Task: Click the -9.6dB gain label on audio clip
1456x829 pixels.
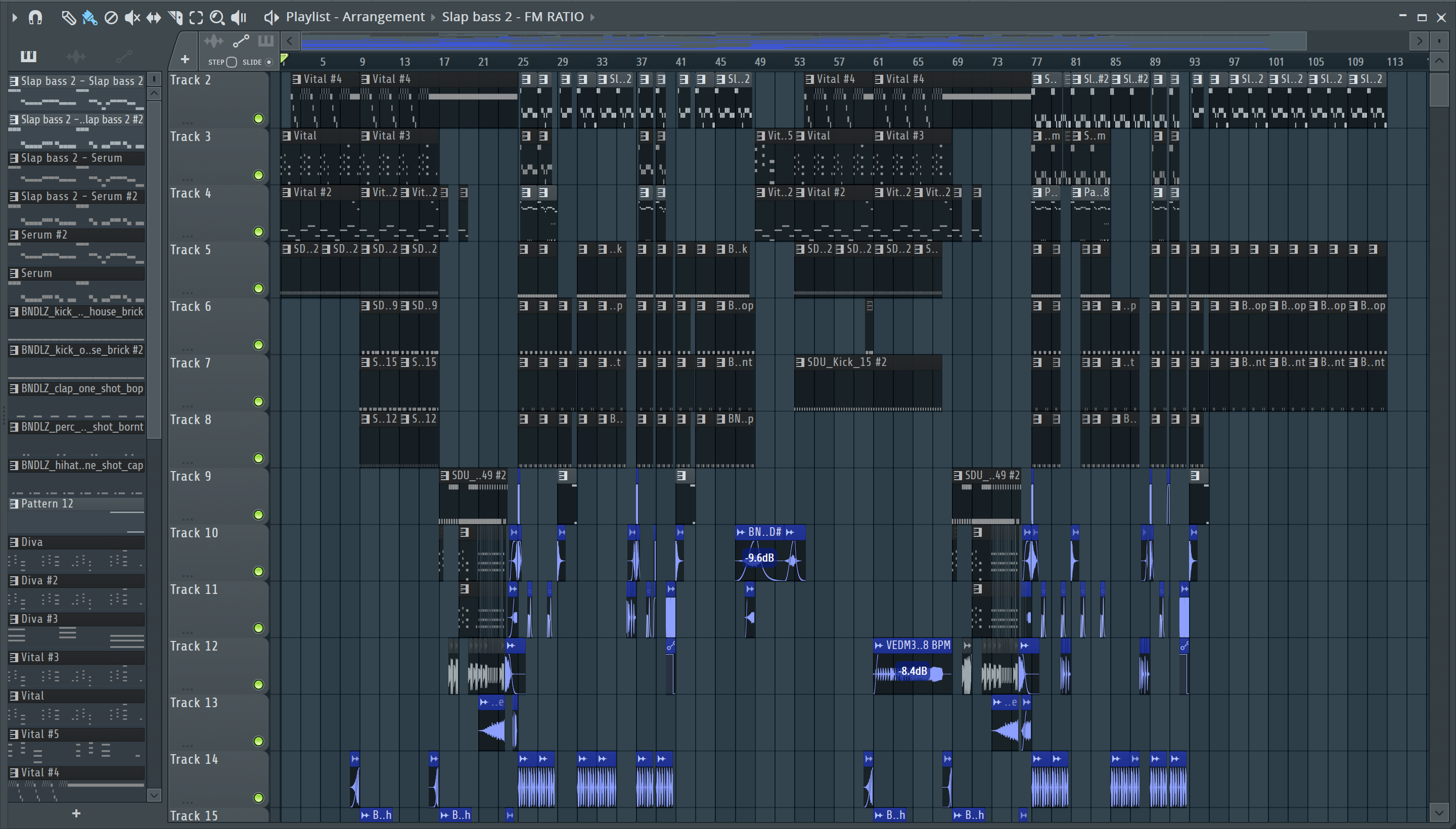Action: tap(761, 558)
